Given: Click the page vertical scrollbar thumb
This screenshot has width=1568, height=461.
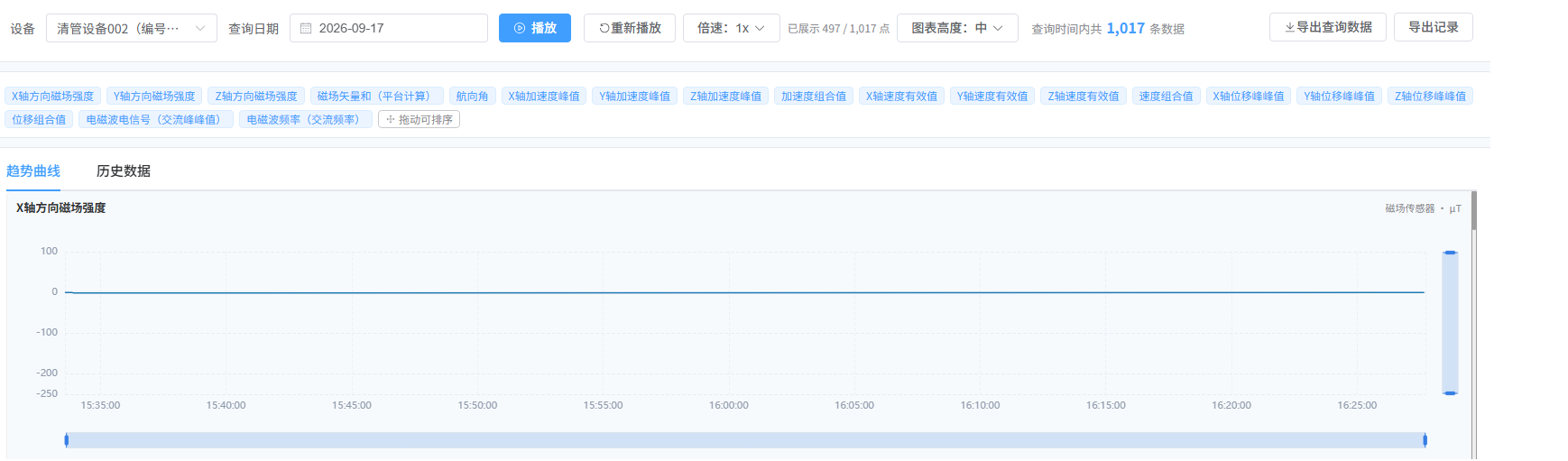Looking at the screenshot, I should [1474, 211].
